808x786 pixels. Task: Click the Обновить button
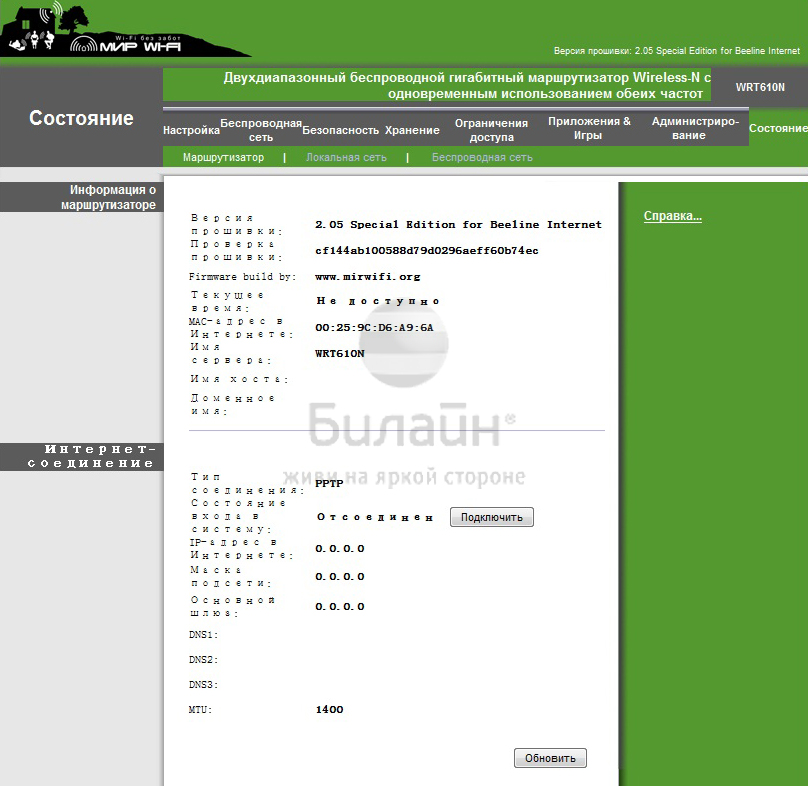pyautogui.click(x=550, y=758)
